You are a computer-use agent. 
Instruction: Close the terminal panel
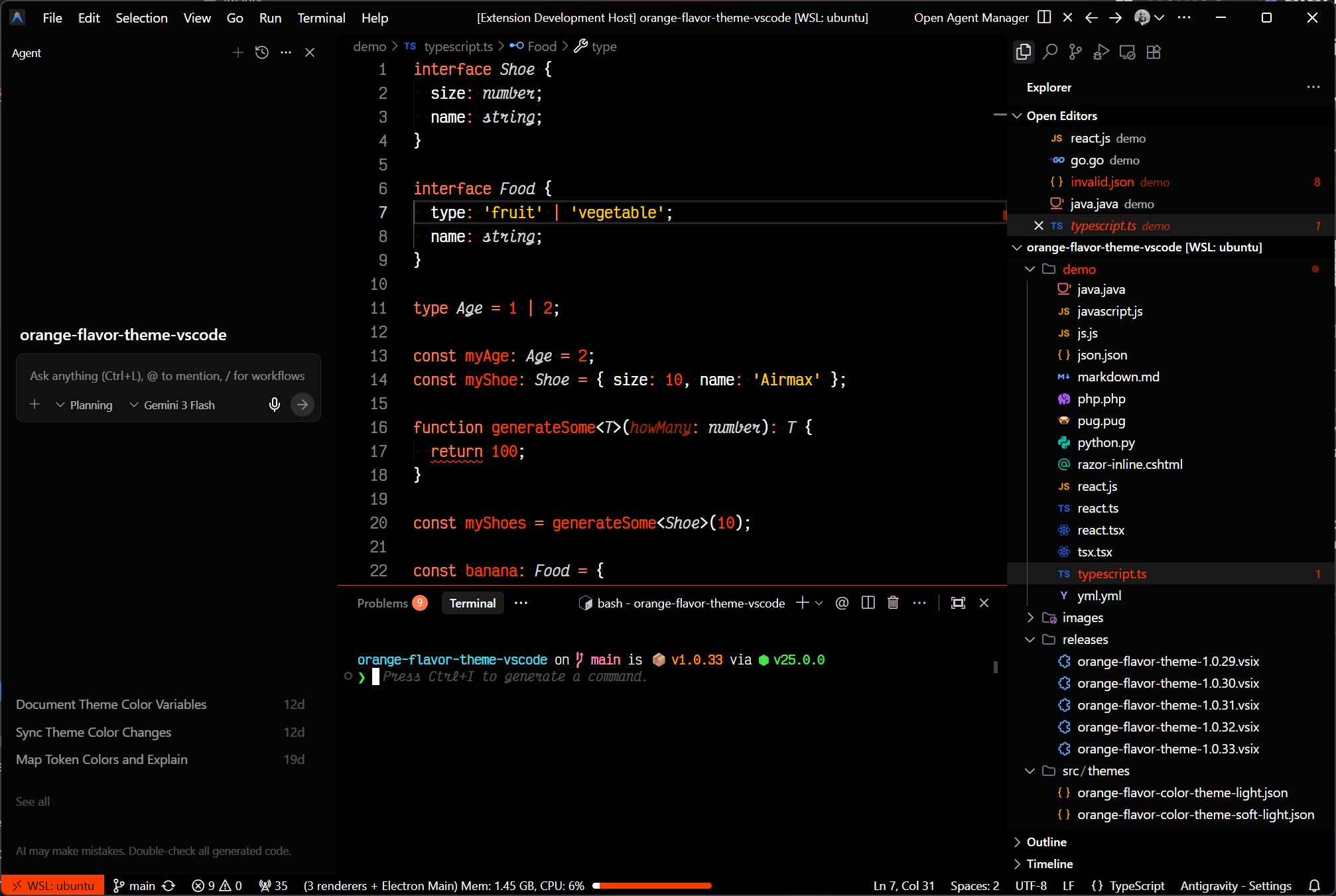(x=984, y=603)
